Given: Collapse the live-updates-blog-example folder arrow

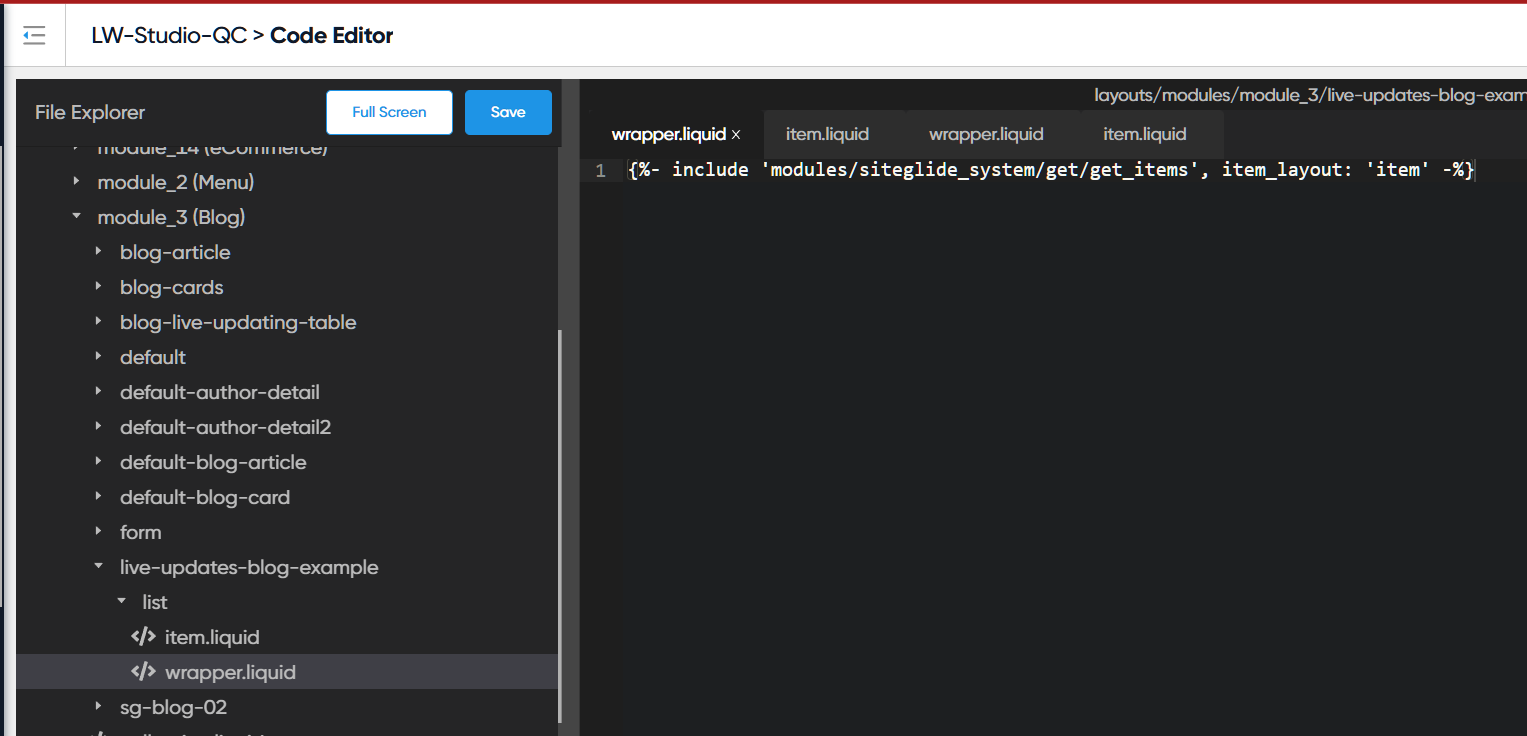Looking at the screenshot, I should pyautogui.click(x=99, y=567).
